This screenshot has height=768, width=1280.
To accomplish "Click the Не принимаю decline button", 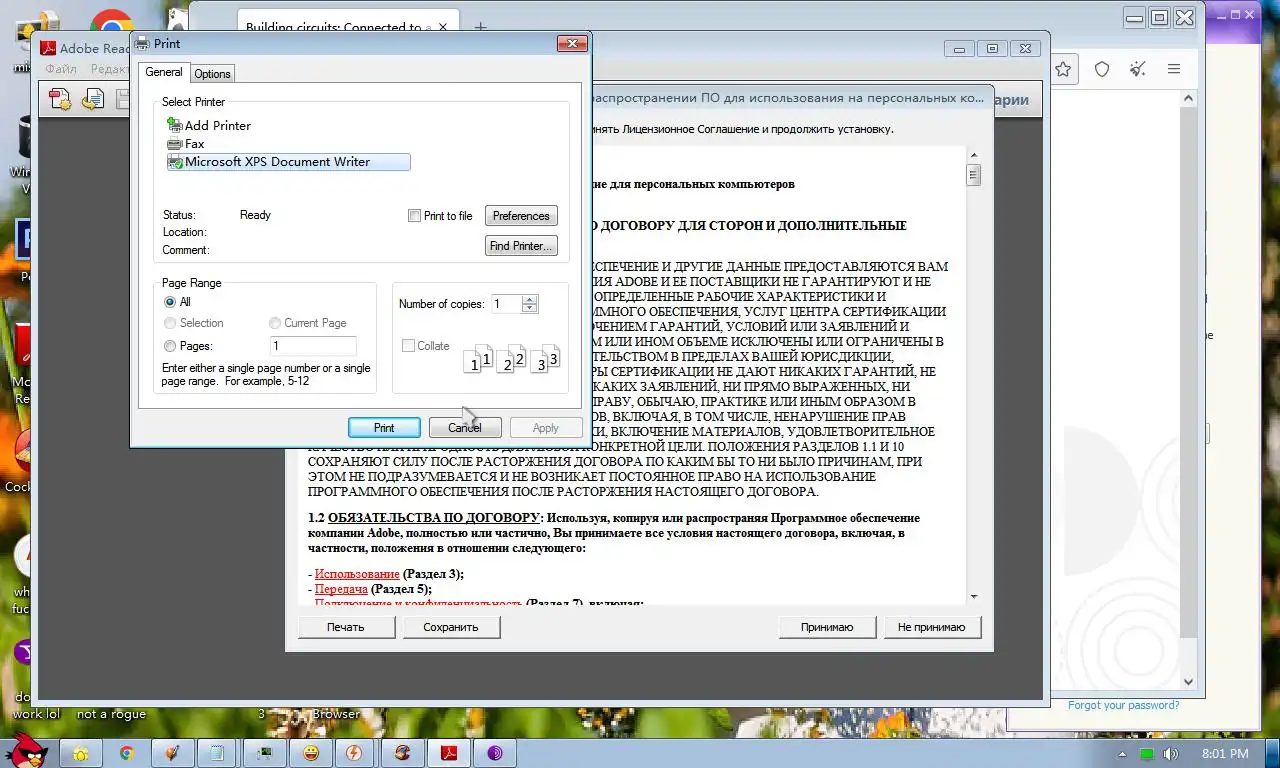I will point(932,627).
